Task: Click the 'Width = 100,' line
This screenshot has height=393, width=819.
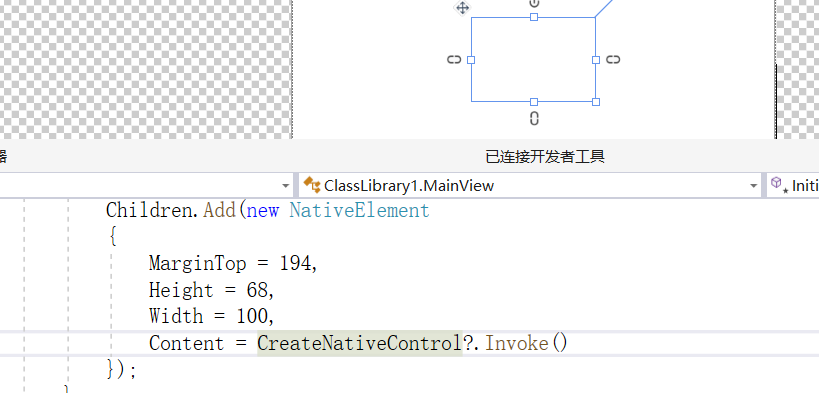Action: pyautogui.click(x=212, y=316)
